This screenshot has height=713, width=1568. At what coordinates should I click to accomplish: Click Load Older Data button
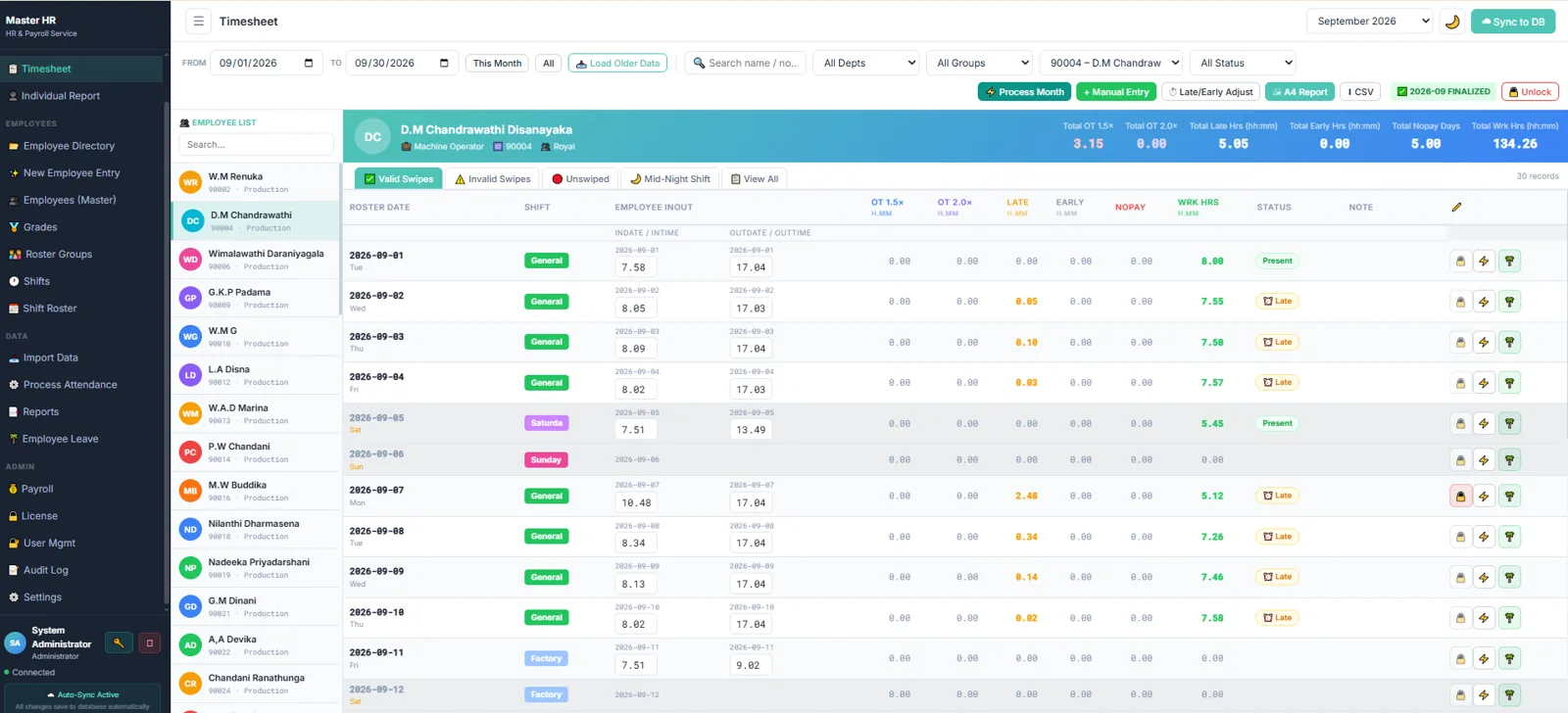617,63
